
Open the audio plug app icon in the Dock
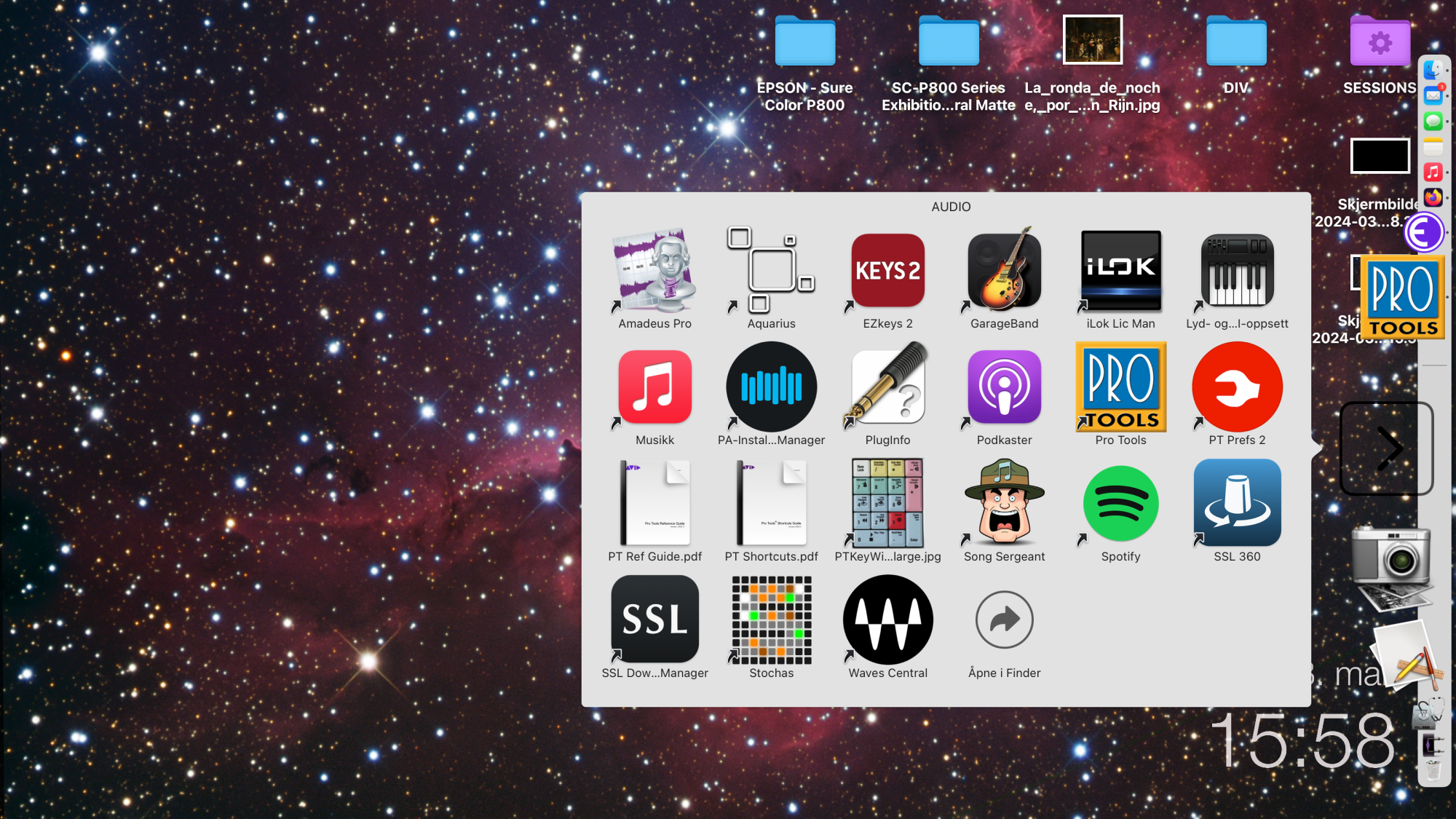coord(1432,745)
